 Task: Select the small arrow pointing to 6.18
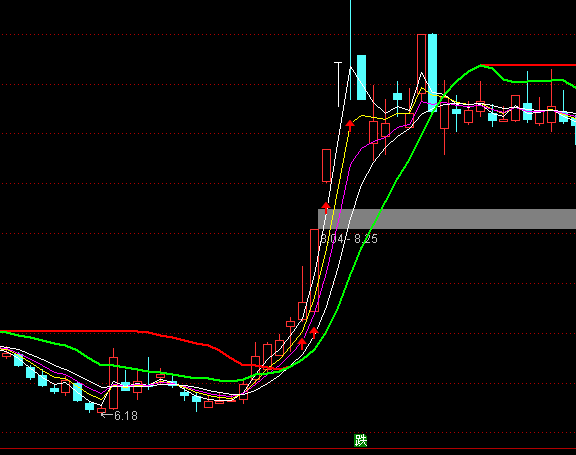107,415
